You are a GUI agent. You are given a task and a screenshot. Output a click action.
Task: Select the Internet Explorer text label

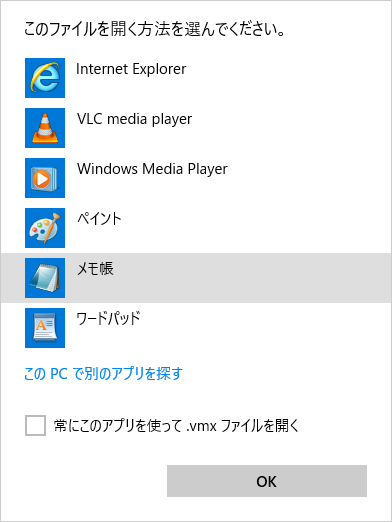click(x=131, y=69)
